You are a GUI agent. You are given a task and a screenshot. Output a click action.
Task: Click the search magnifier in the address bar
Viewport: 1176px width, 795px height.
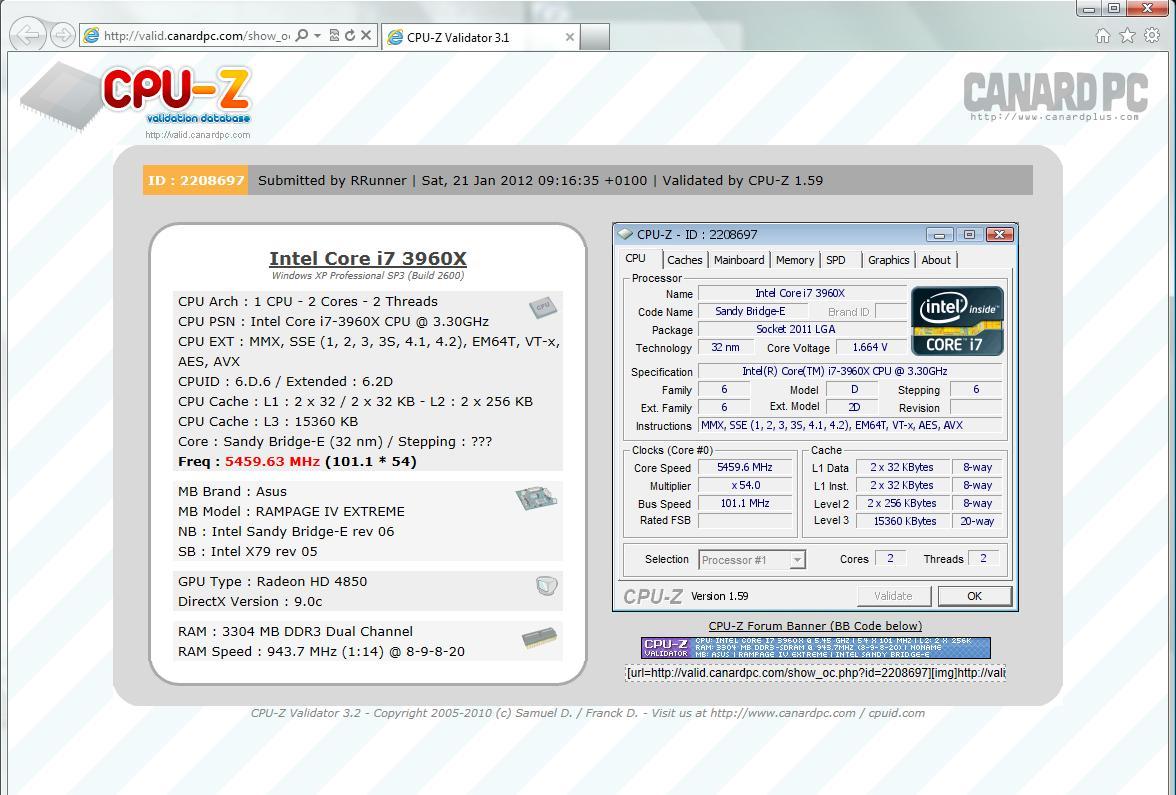click(302, 35)
